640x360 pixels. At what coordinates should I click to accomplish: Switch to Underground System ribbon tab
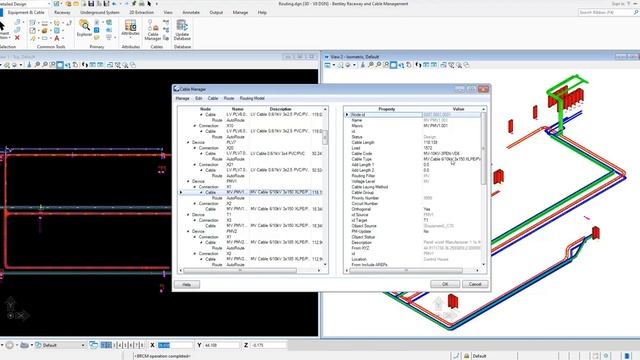coord(100,13)
